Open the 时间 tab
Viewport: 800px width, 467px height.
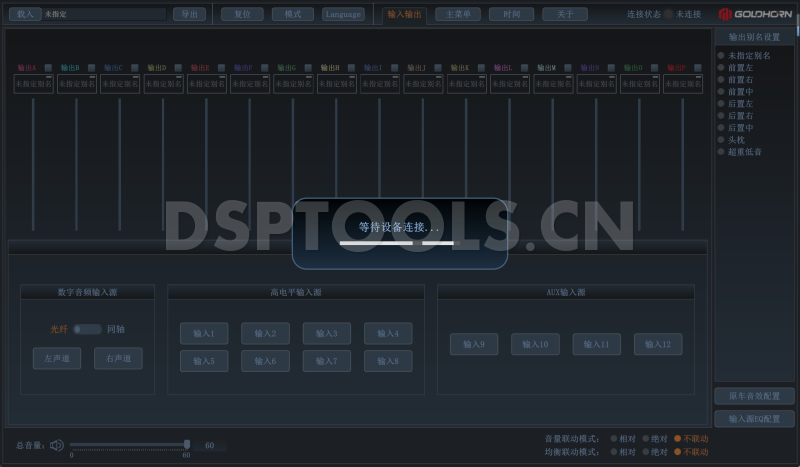[x=512, y=14]
